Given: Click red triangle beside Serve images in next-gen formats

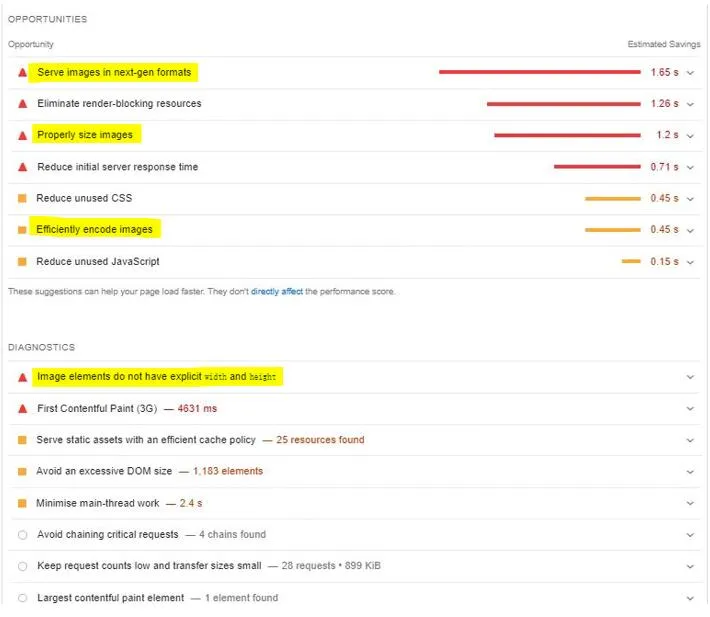Looking at the screenshot, I should tap(22, 72).
